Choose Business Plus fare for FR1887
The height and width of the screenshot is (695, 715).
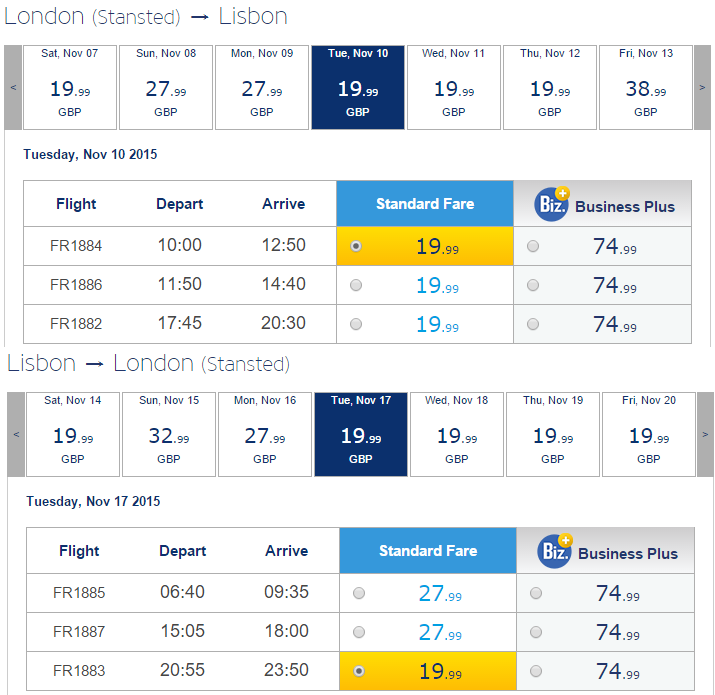pyautogui.click(x=536, y=632)
